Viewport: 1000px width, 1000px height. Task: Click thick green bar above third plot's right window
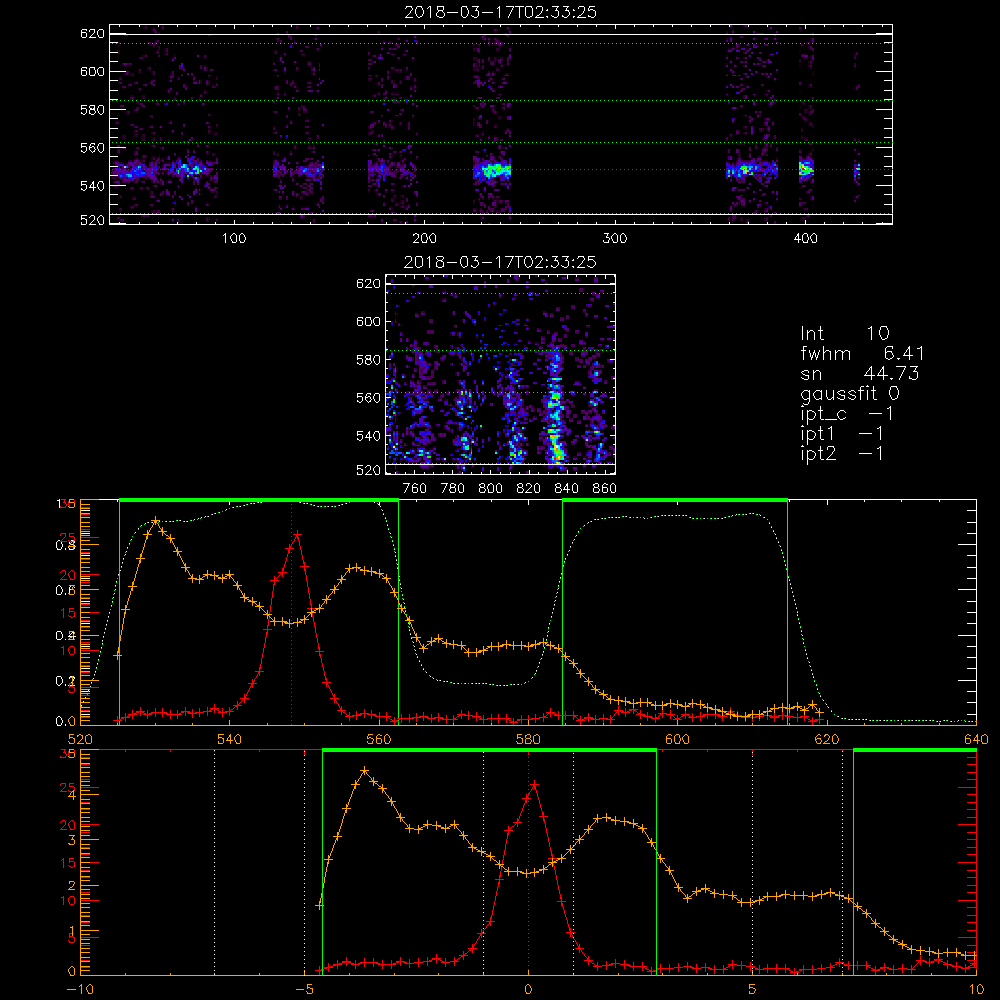[x=675, y=501]
